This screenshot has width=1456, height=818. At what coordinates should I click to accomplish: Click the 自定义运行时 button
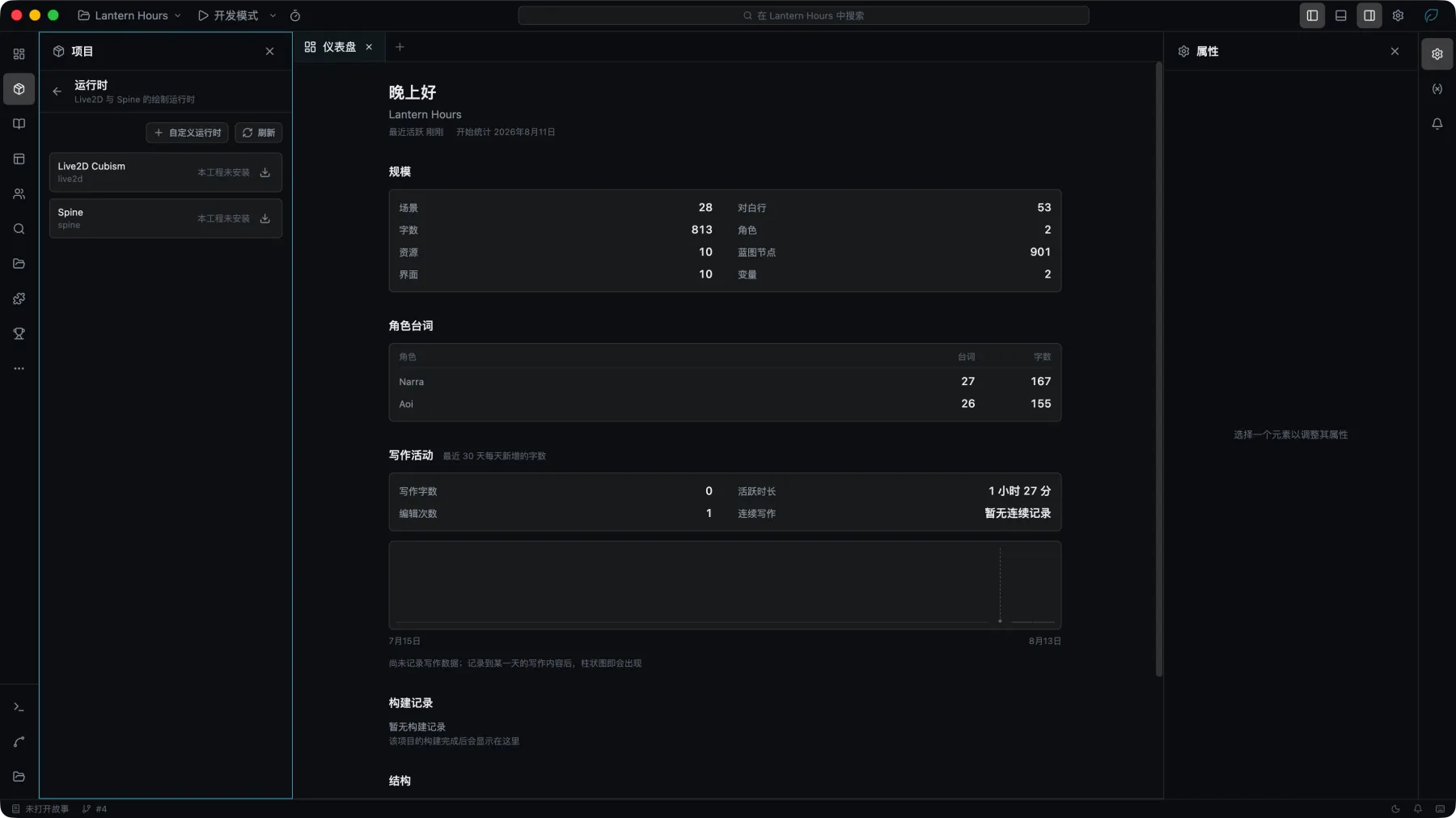coord(187,133)
